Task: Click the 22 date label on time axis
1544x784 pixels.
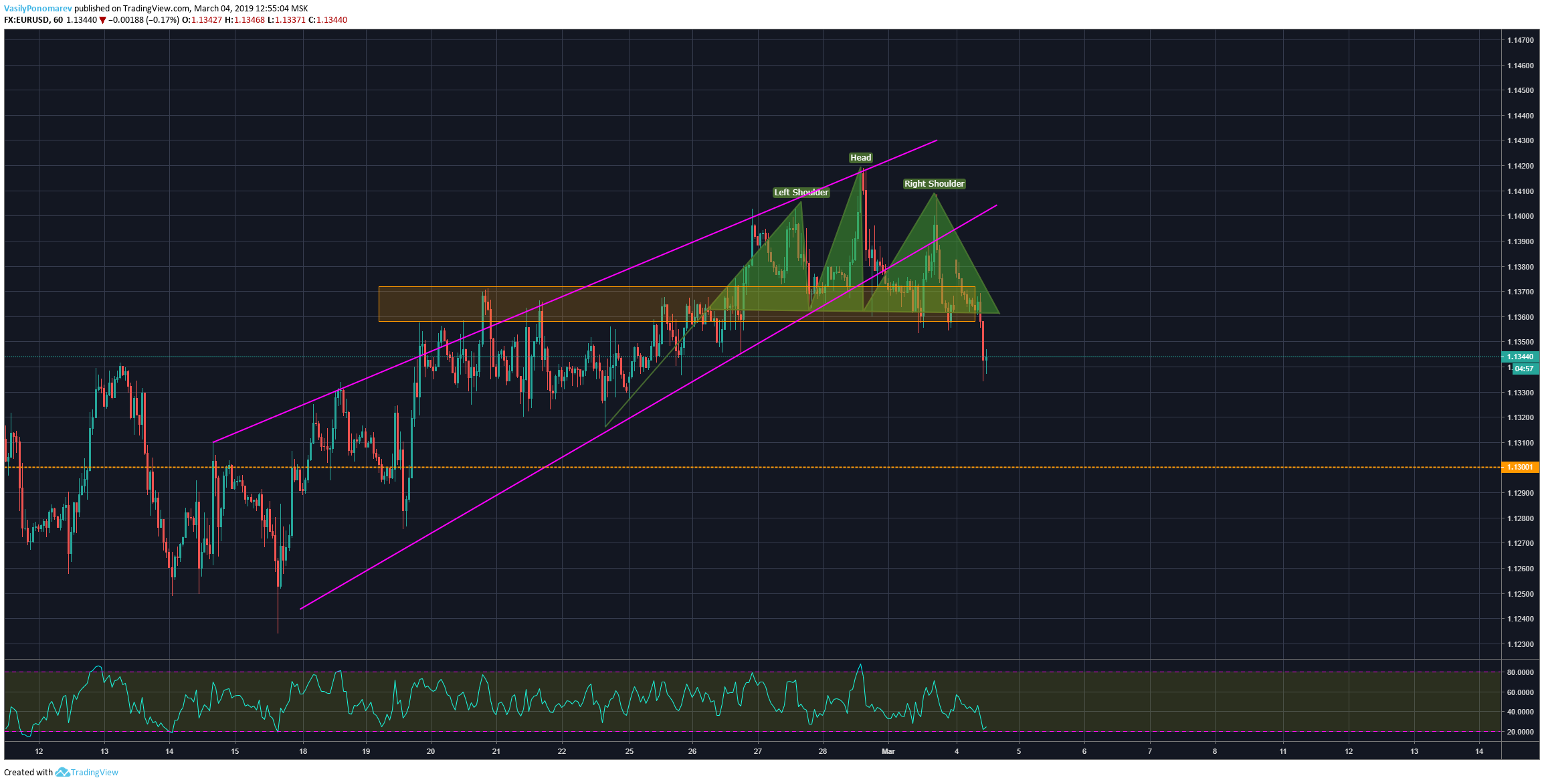Action: click(562, 751)
